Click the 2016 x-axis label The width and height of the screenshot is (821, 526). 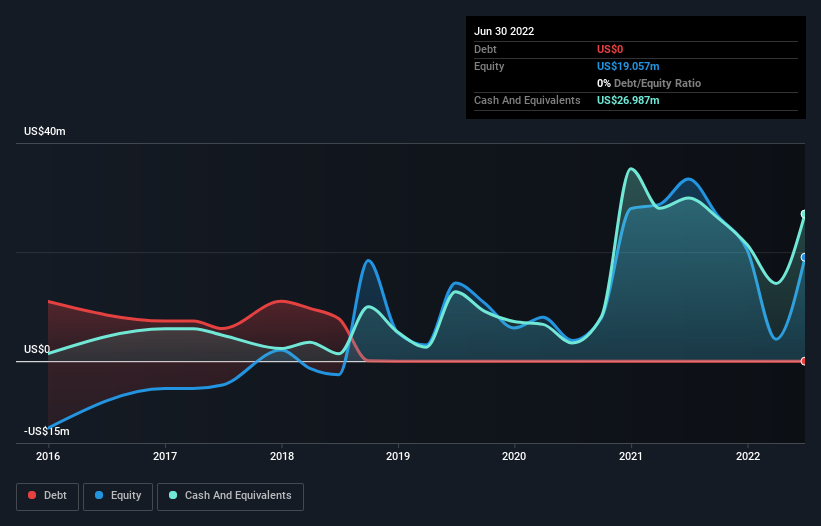[48, 456]
